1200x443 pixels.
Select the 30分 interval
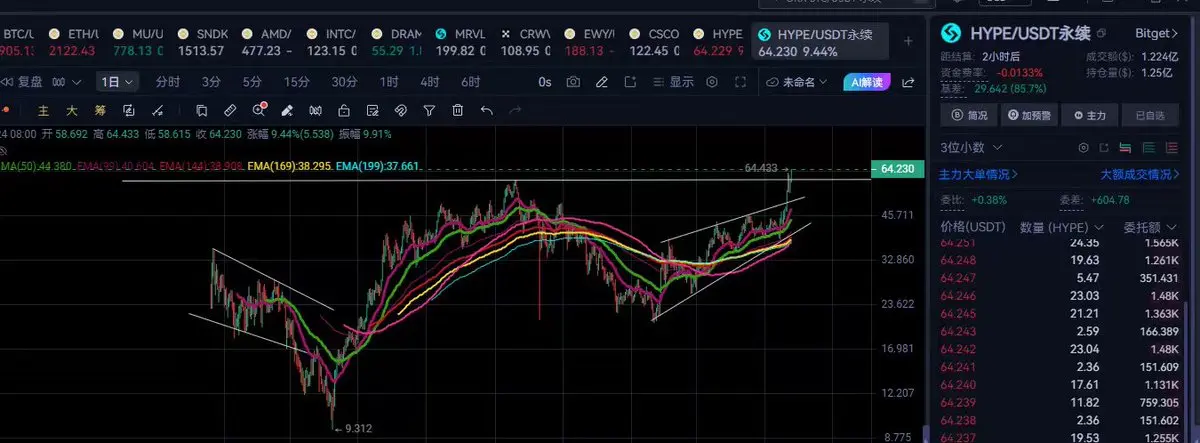click(344, 82)
